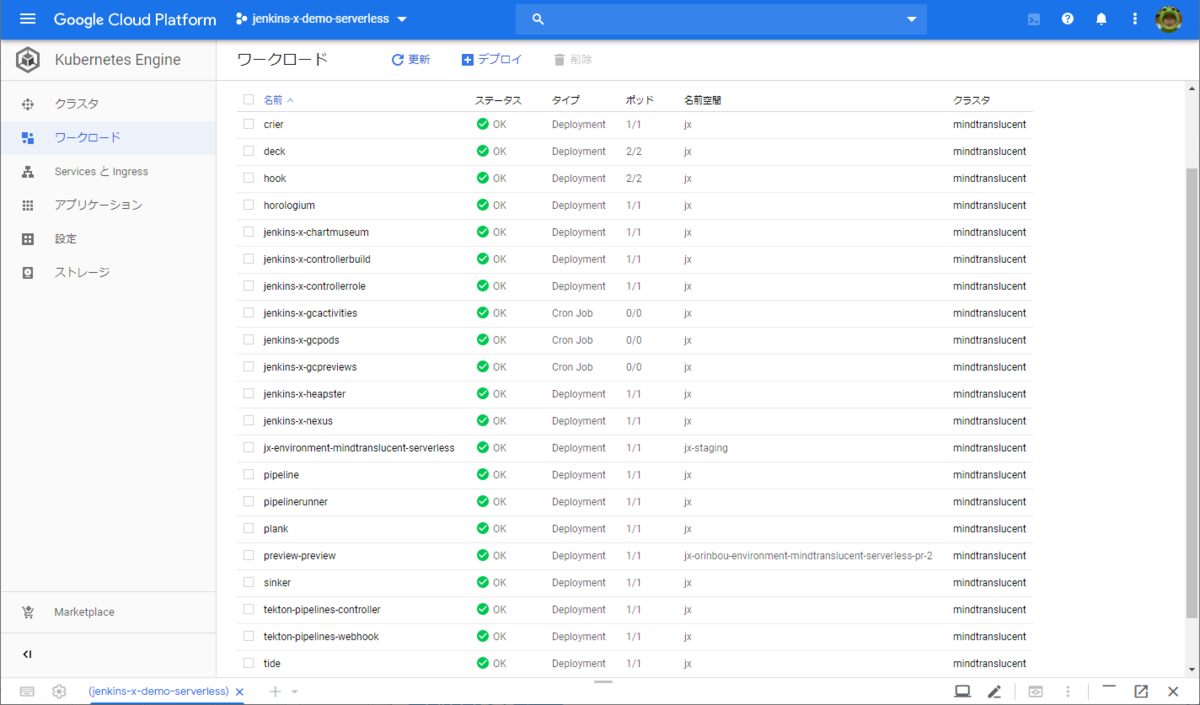Expand the search bar dropdown arrow
Viewport: 1200px width, 705px height.
coord(911,19)
